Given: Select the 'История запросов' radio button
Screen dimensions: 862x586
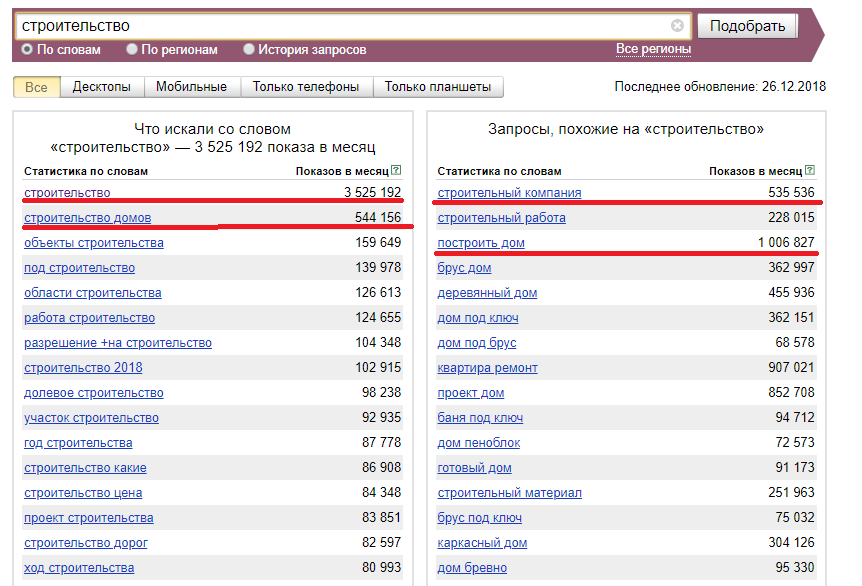Looking at the screenshot, I should click(x=249, y=49).
